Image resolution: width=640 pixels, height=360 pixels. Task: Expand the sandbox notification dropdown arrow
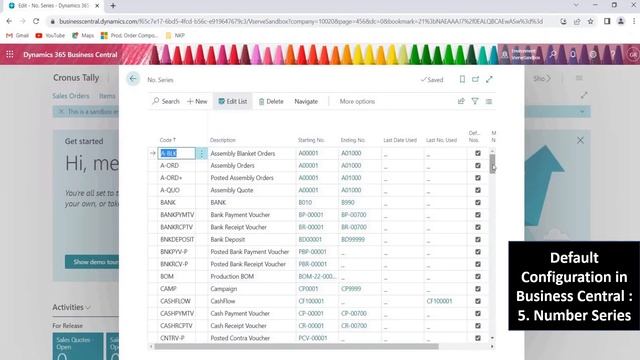pyautogui.click(x=582, y=111)
